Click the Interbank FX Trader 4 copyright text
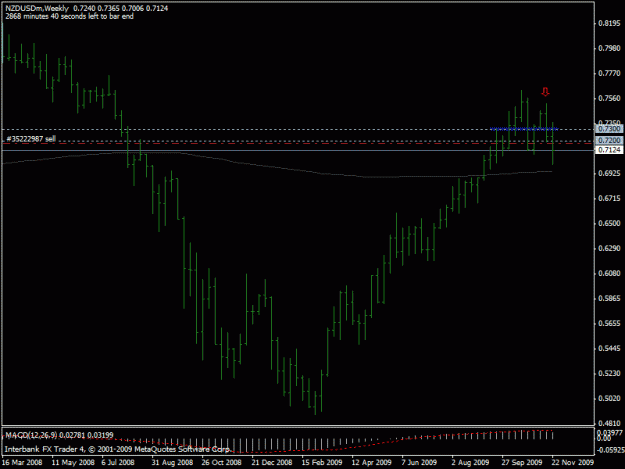The width and height of the screenshot is (625, 469). (x=118, y=449)
